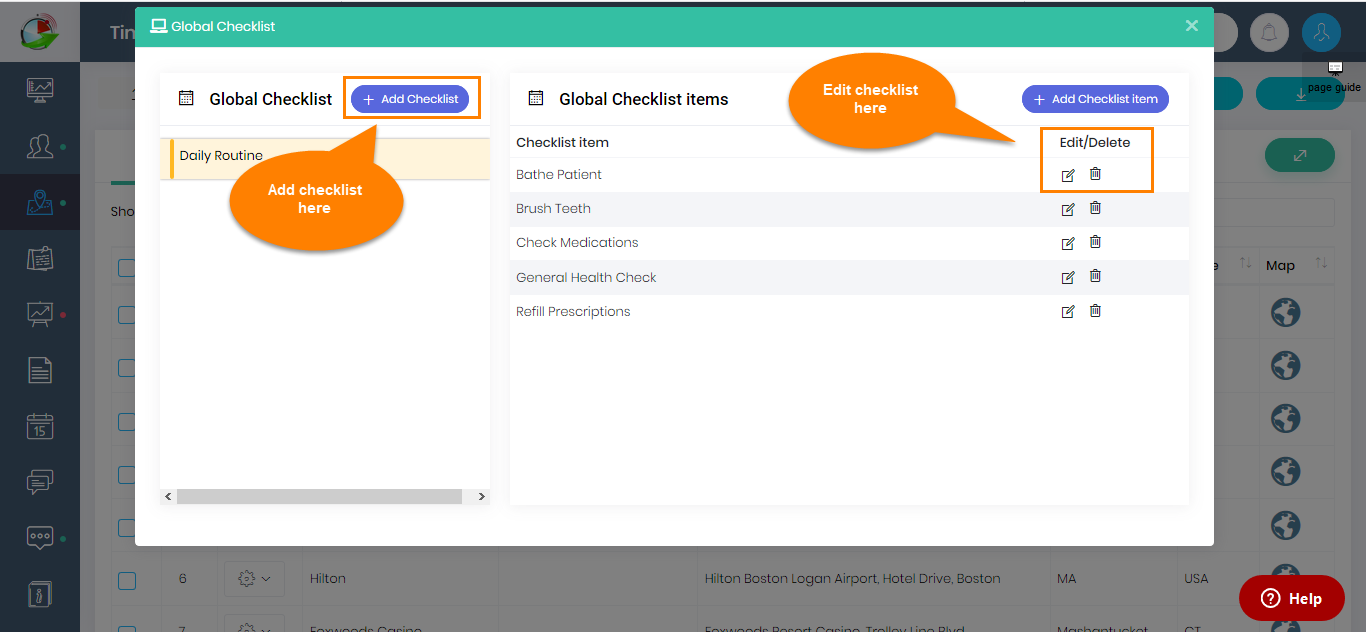Click the General Health Check text
Screen dimensions: 1366x632
[586, 277]
